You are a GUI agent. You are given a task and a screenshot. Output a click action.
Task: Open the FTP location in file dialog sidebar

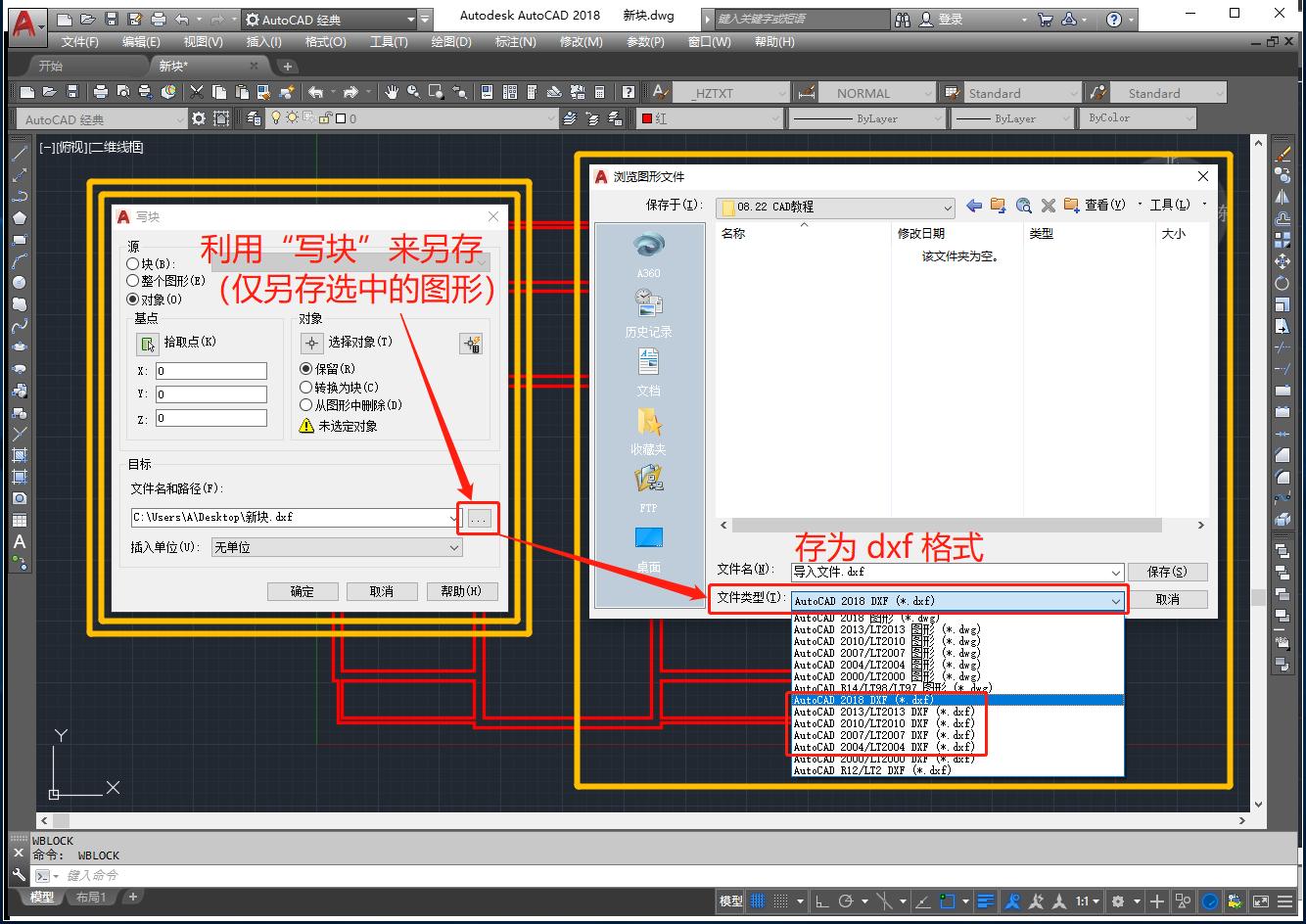click(x=648, y=489)
